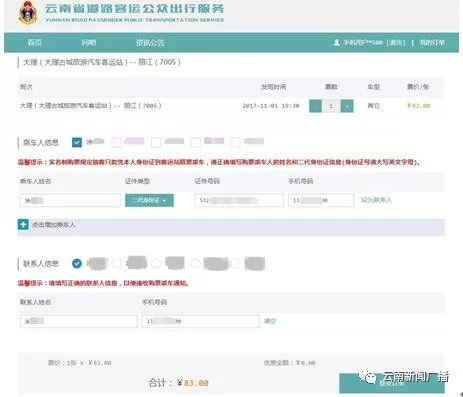Image resolution: width=463 pixels, height=397 pixels.
Task: Click the ¥83.00 ticket price in the schedule row
Action: [419, 106]
